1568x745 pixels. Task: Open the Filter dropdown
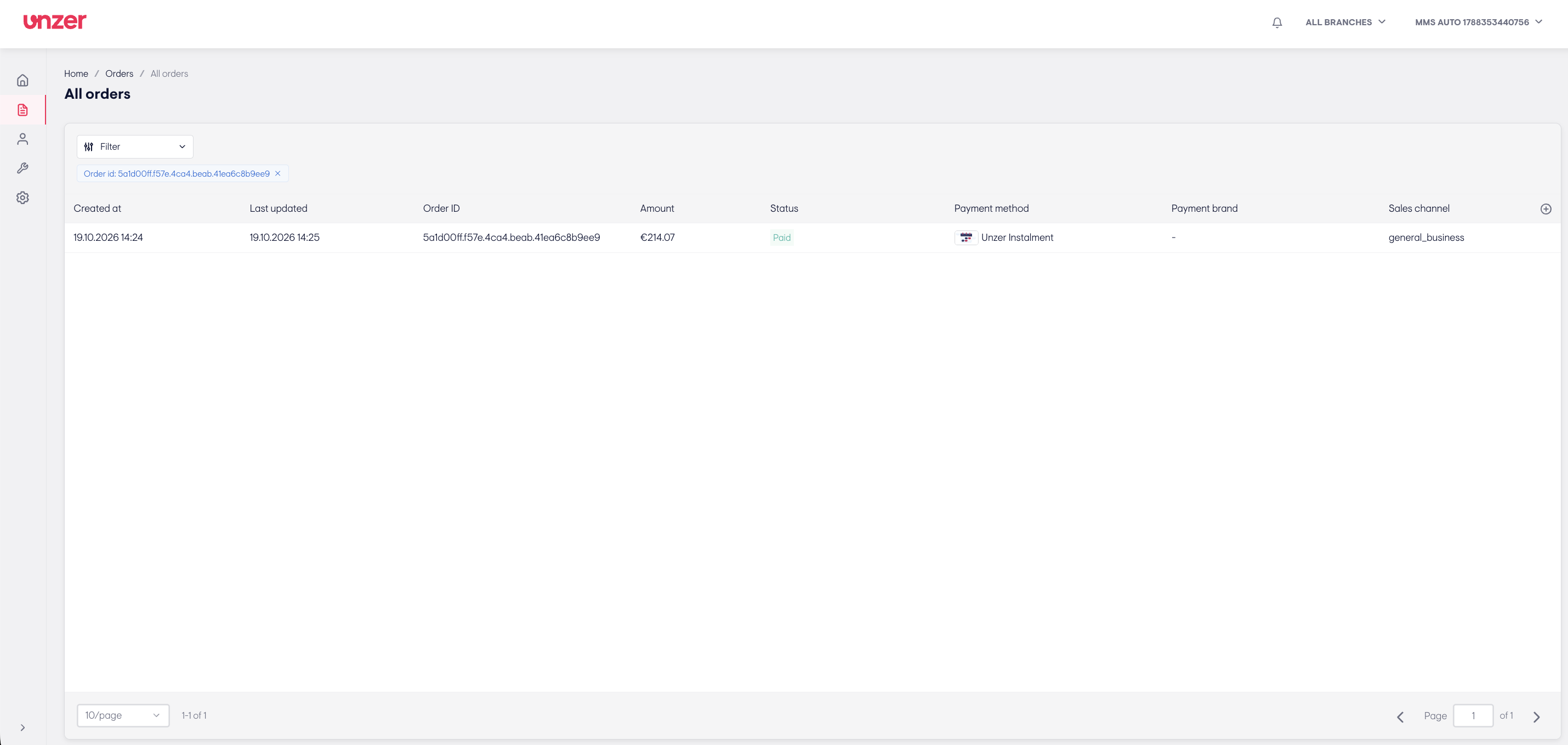tap(135, 147)
